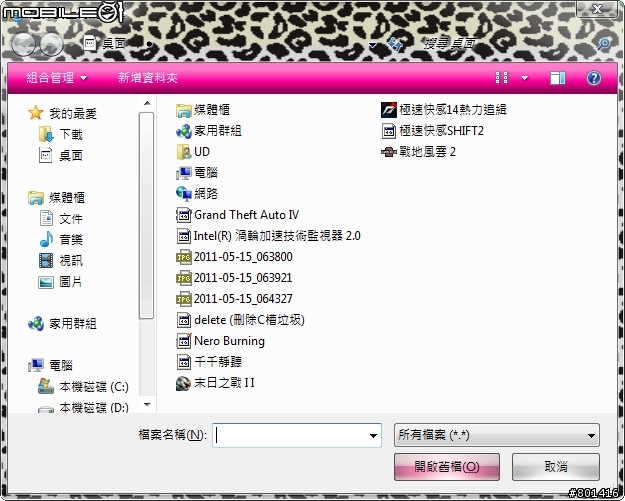This screenshot has height=501, width=625.
Task: Click the Back navigation arrow
Action: point(23,43)
